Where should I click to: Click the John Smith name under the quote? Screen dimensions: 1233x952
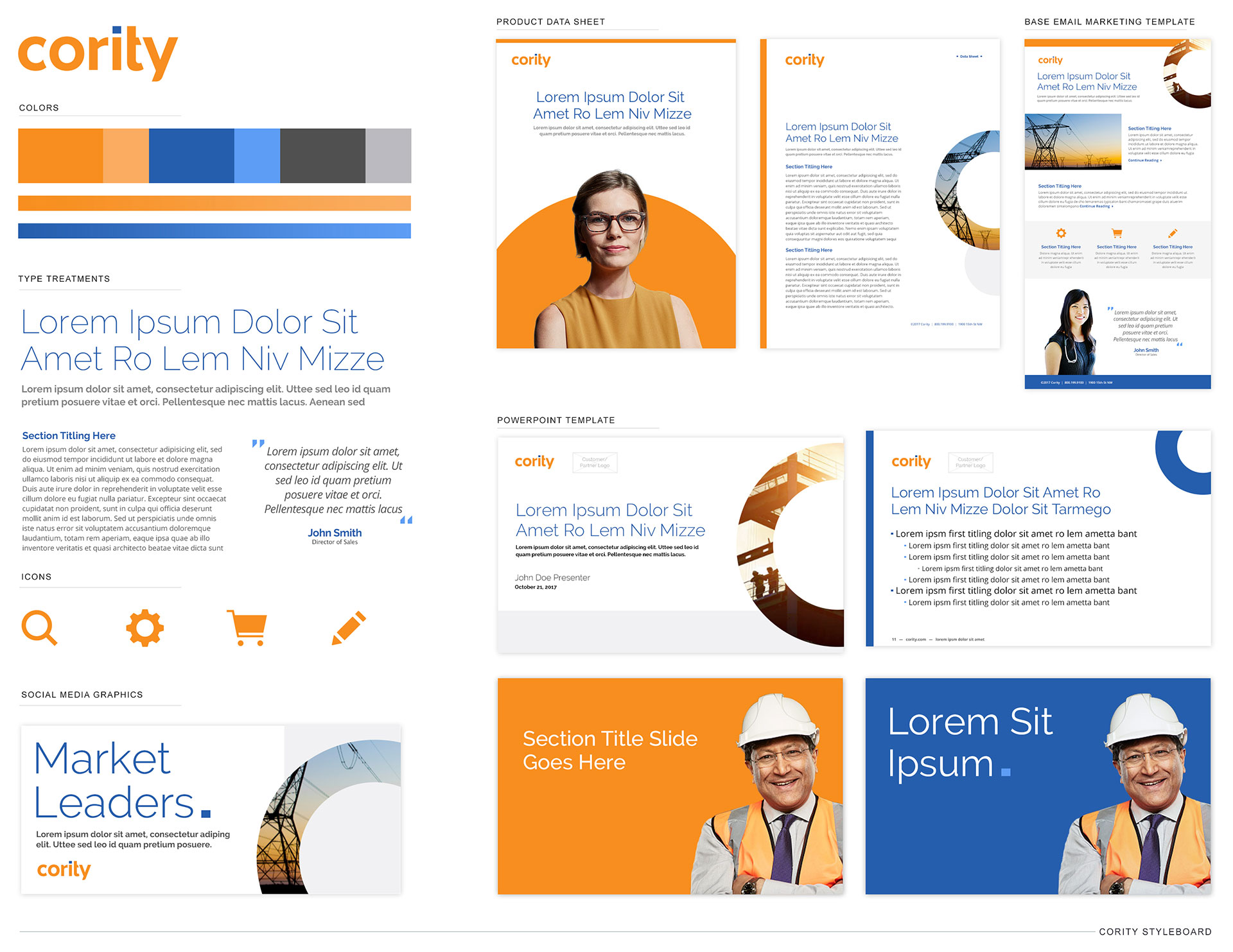click(x=335, y=533)
